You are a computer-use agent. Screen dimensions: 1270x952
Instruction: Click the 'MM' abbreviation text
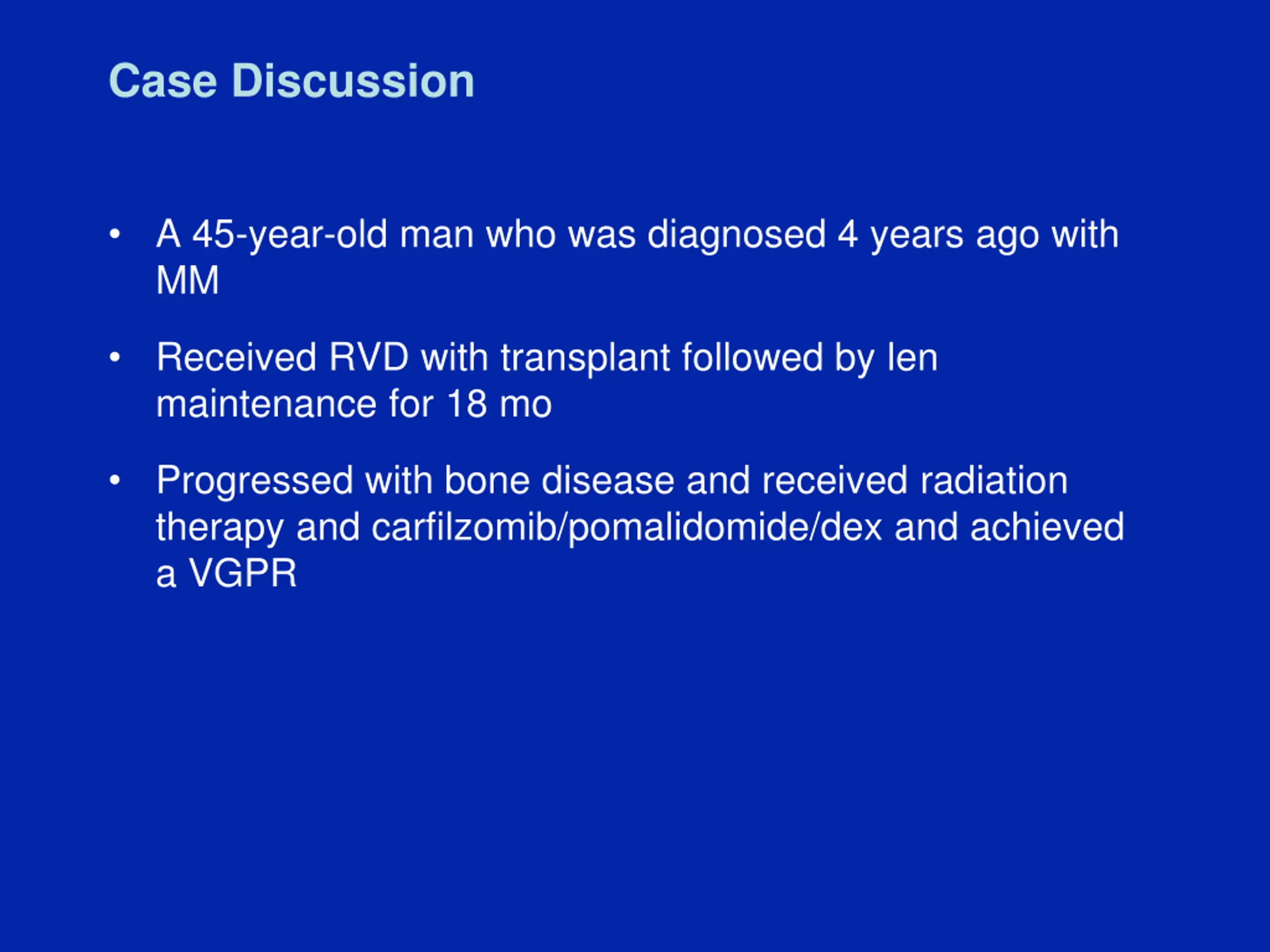click(188, 281)
